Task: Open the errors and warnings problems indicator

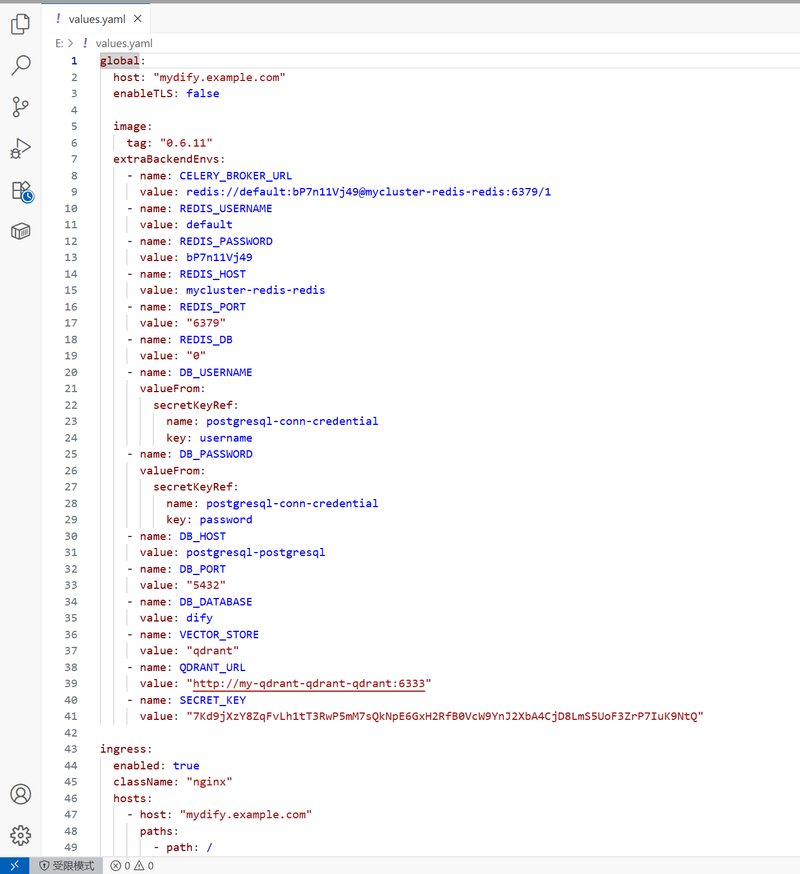Action: 132,865
